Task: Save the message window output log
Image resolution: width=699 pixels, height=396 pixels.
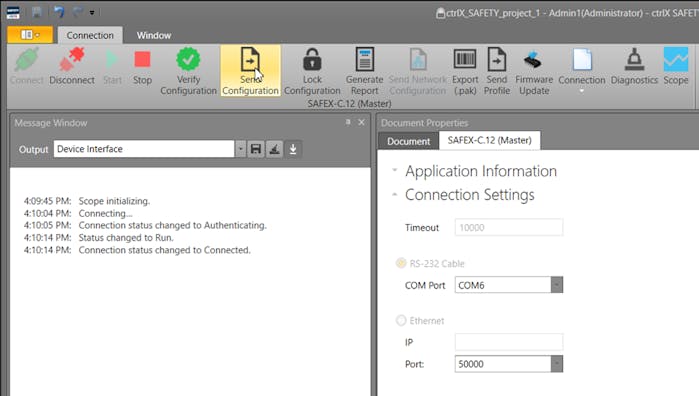Action: (x=256, y=149)
